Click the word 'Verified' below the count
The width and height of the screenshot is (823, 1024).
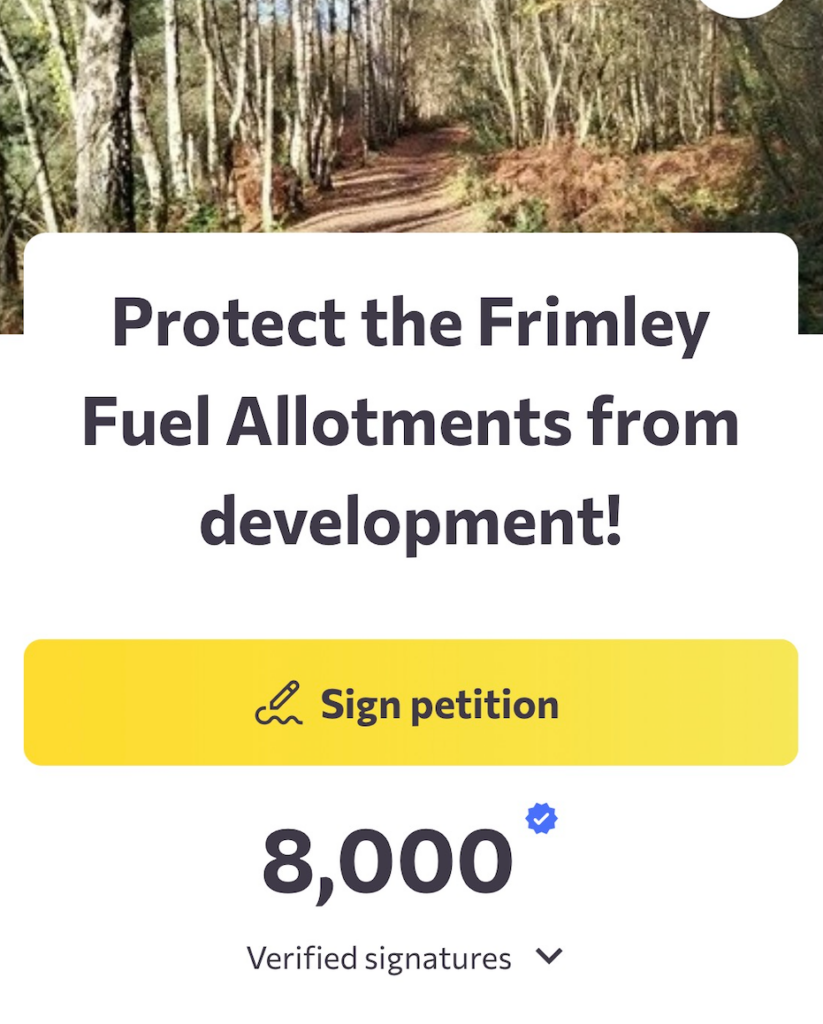tap(302, 958)
